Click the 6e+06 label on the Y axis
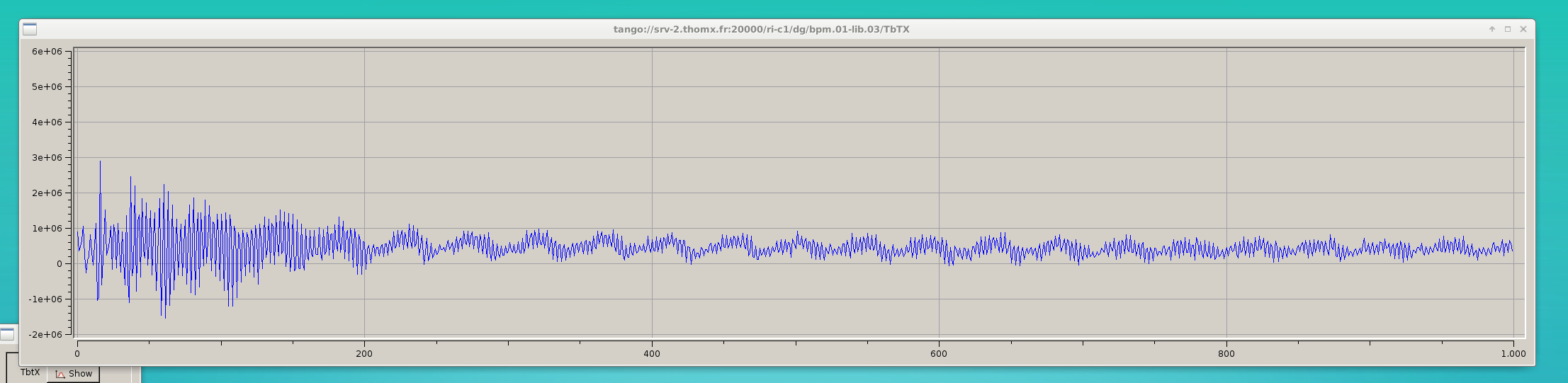The image size is (1568, 383). pyautogui.click(x=47, y=52)
